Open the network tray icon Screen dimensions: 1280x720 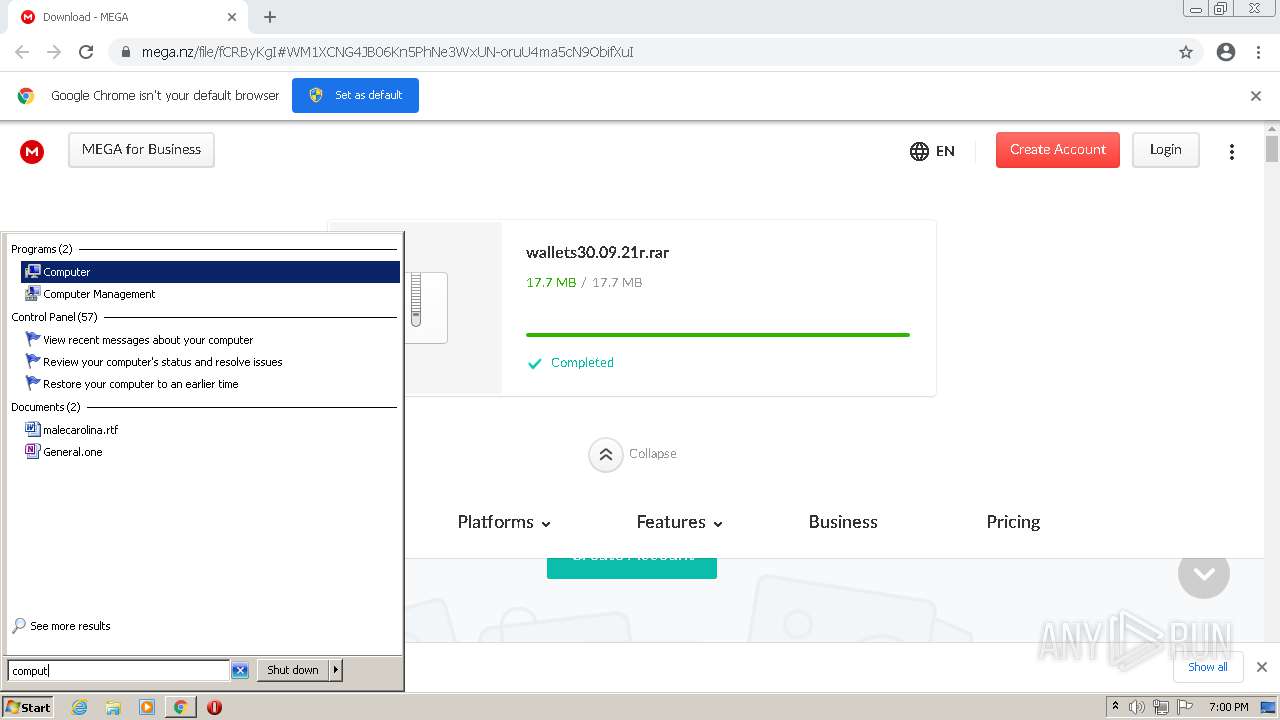(1161, 707)
